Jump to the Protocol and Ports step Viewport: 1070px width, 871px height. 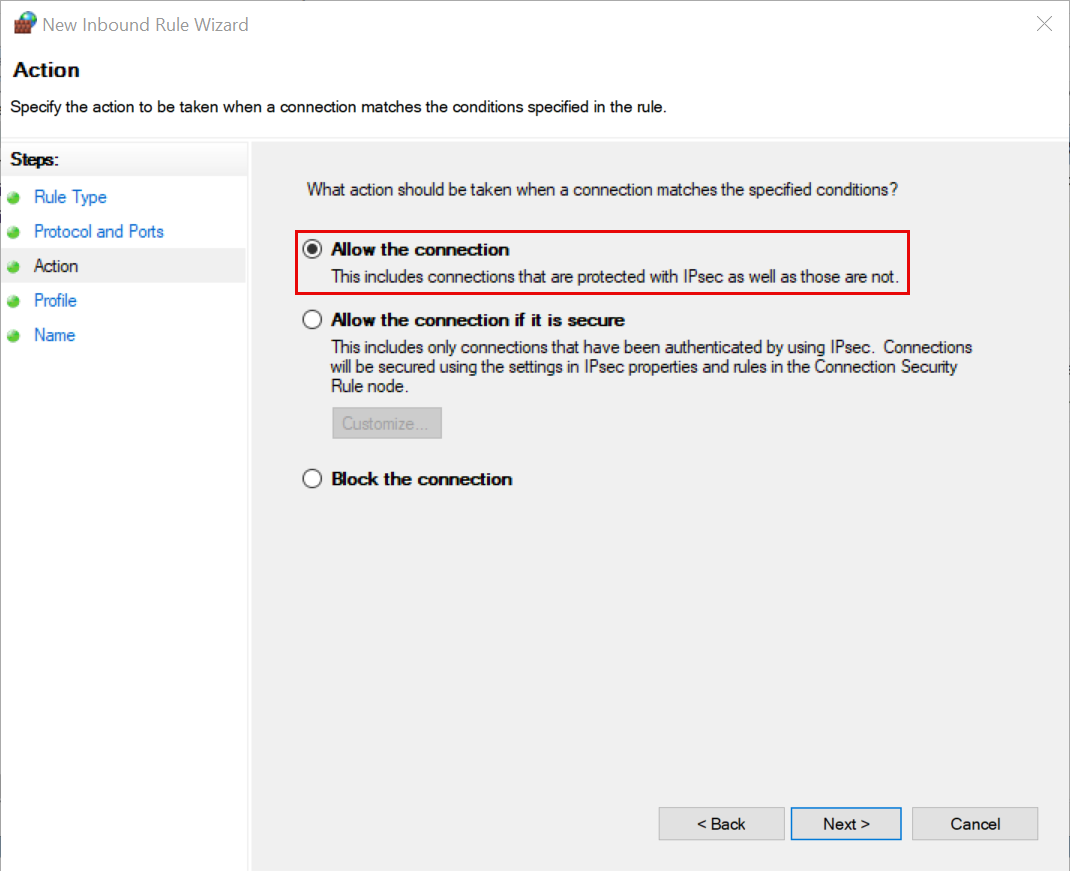click(98, 232)
